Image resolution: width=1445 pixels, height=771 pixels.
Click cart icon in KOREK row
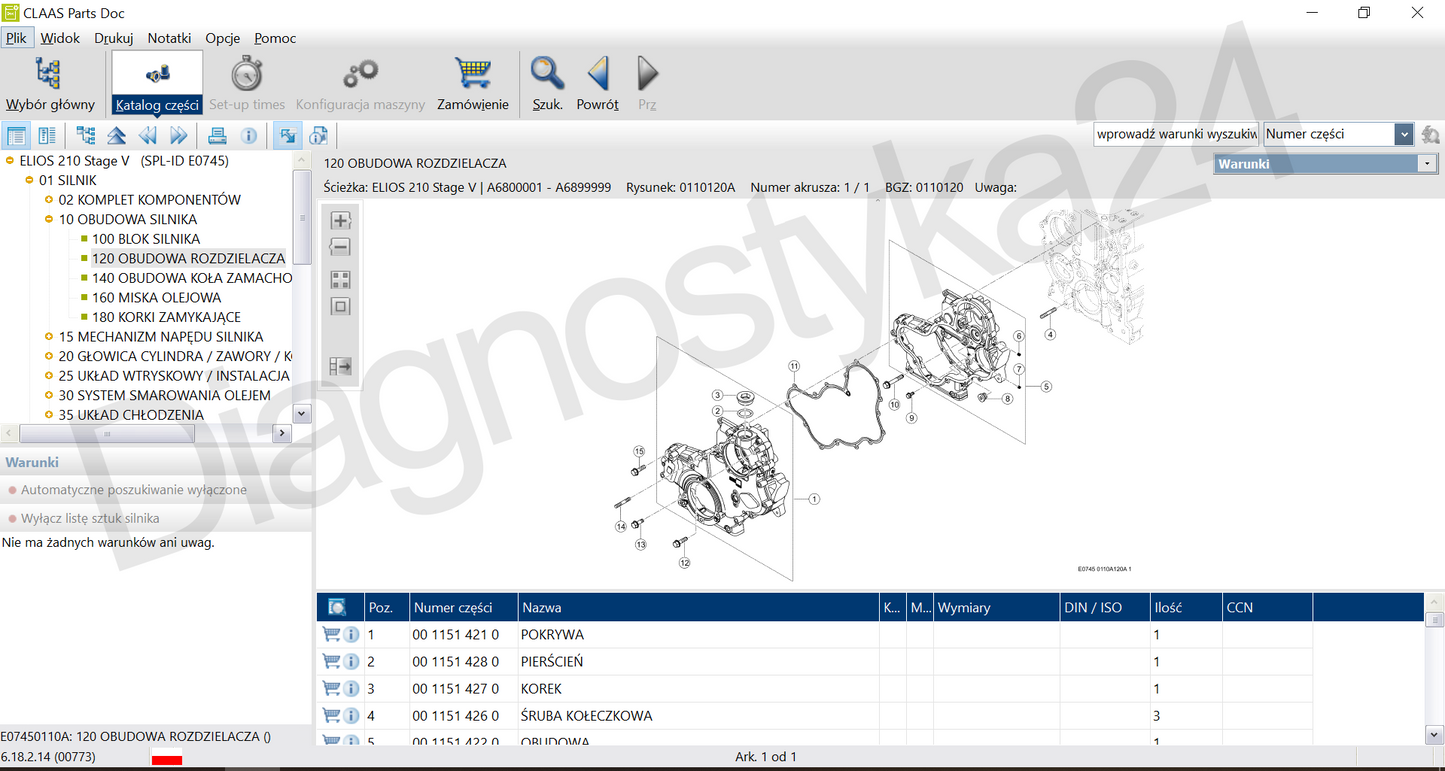(x=331, y=688)
